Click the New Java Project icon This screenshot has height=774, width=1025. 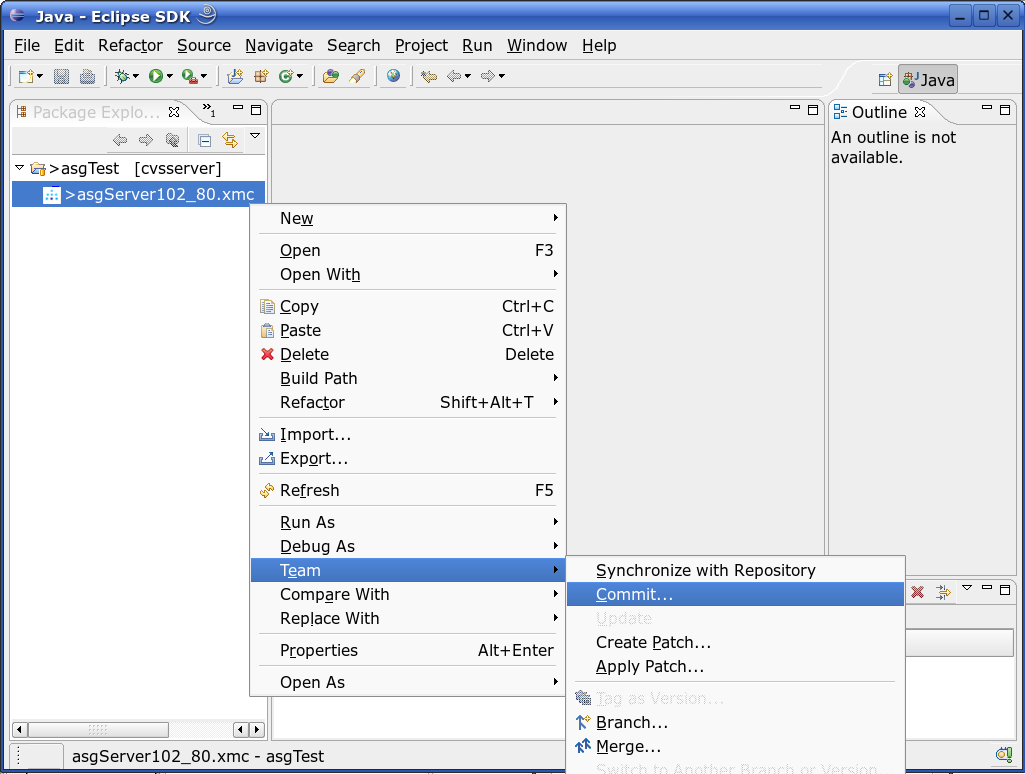[x=235, y=76]
